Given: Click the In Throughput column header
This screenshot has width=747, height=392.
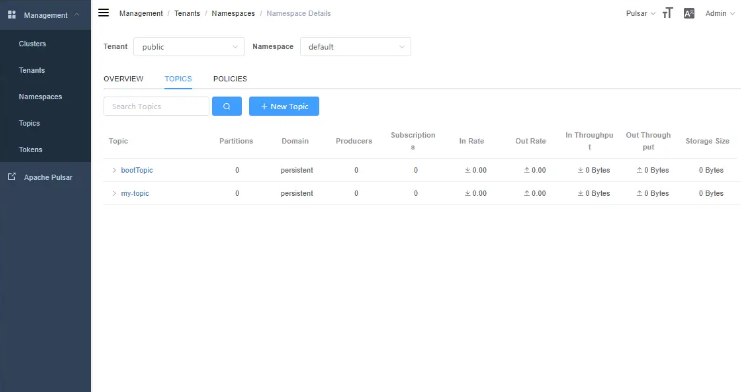Looking at the screenshot, I should (x=589, y=141).
